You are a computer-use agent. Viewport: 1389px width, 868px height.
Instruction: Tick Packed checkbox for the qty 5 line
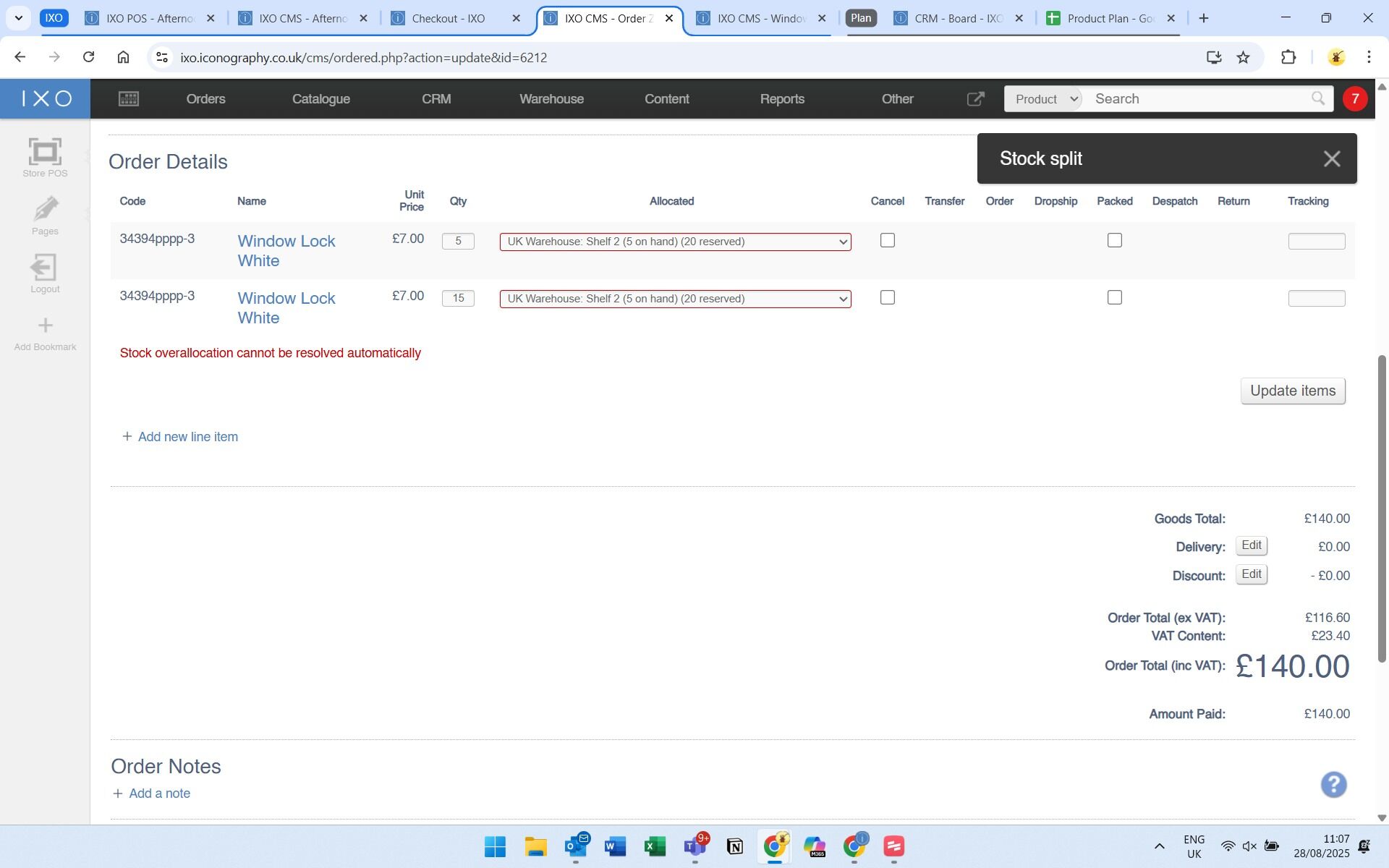click(x=1114, y=240)
